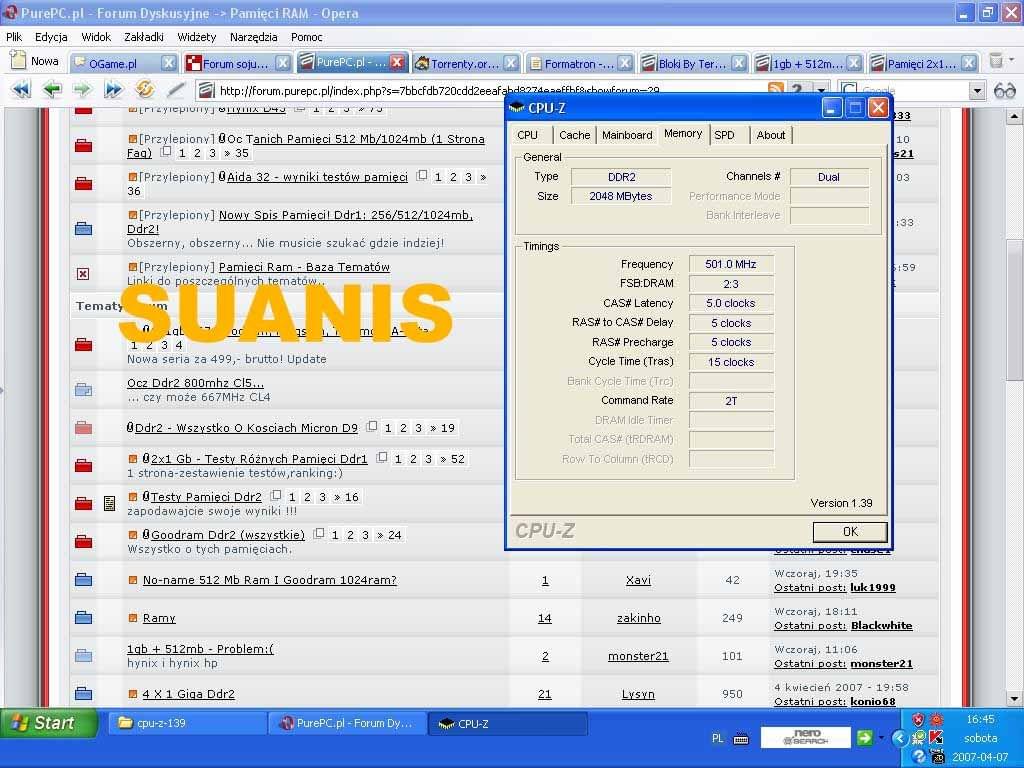The width and height of the screenshot is (1024, 768).
Task: Reload the page with the orange refresh icon
Action: pos(144,89)
